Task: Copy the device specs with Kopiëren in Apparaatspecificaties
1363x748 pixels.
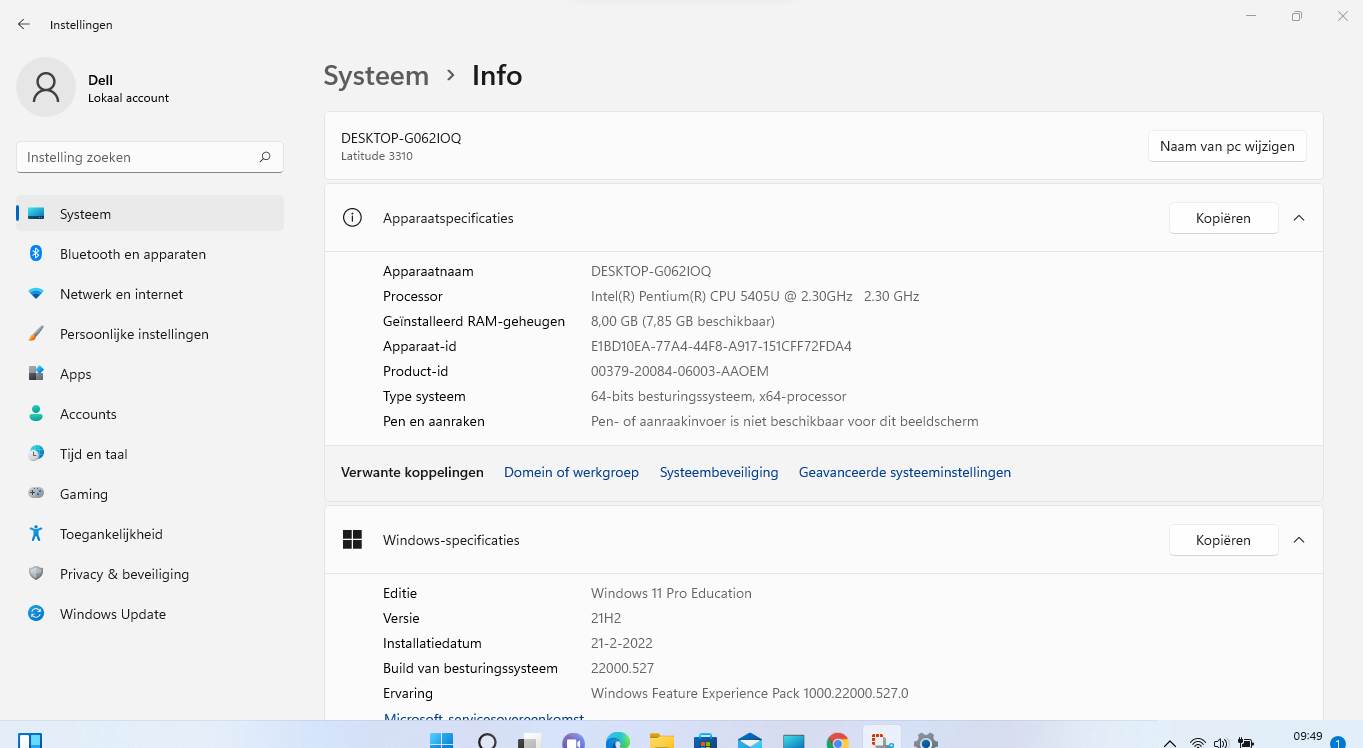Action: tap(1223, 218)
